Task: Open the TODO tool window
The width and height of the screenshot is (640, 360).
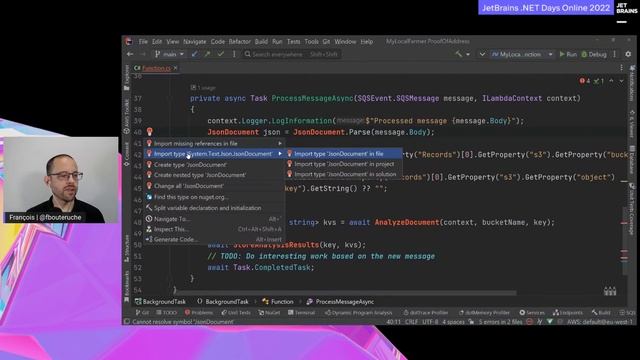Action: coord(167,313)
